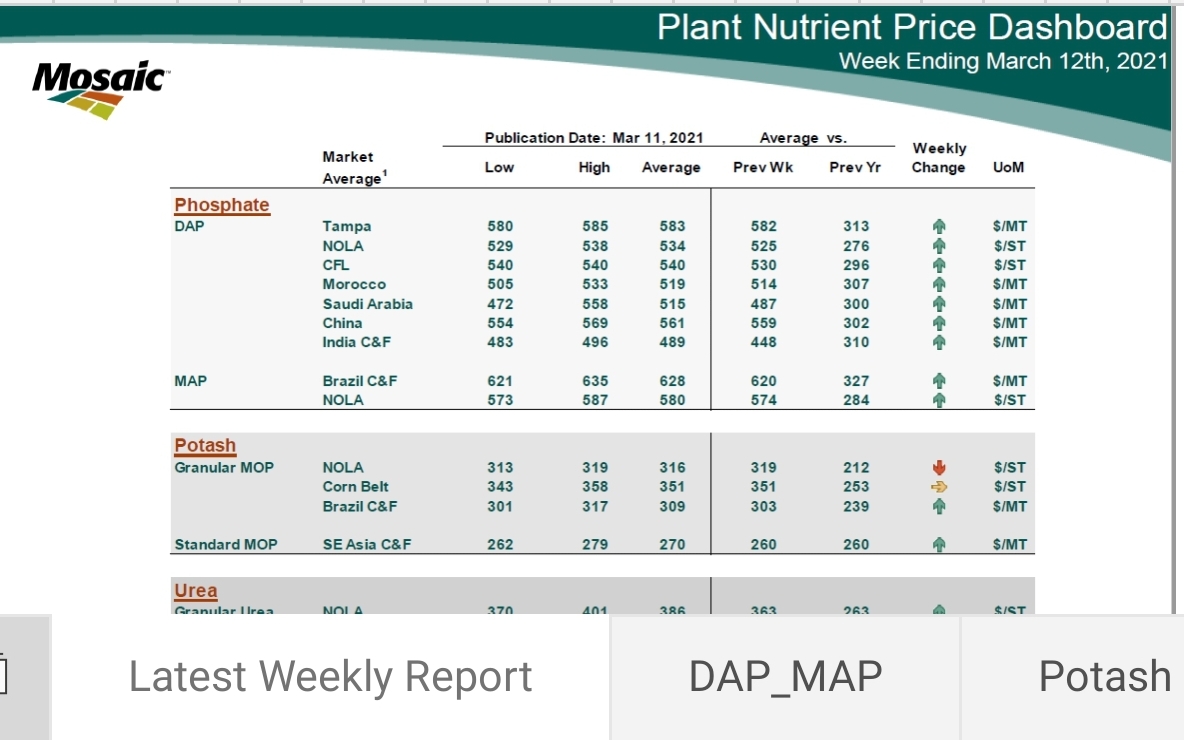Click the Week Ending March 12th, 2021 subtitle
The width and height of the screenshot is (1184, 740).
point(1004,61)
